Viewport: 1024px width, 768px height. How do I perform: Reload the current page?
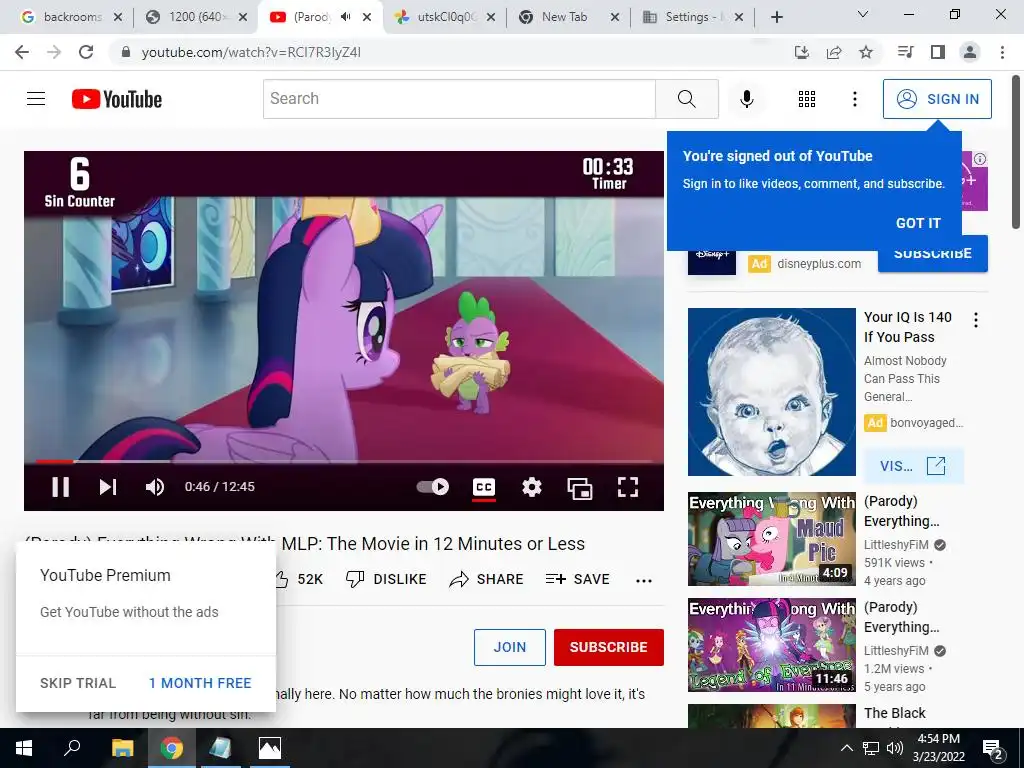click(86, 52)
